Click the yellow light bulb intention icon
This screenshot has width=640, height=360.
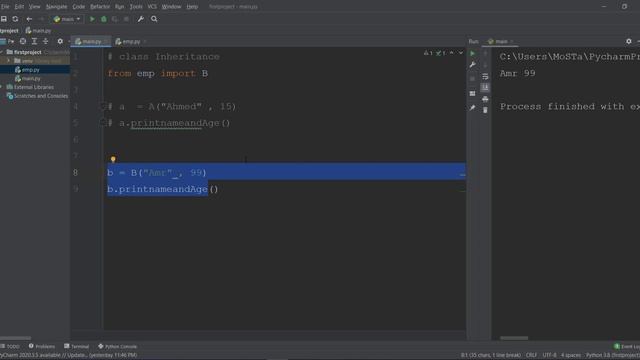(x=113, y=159)
